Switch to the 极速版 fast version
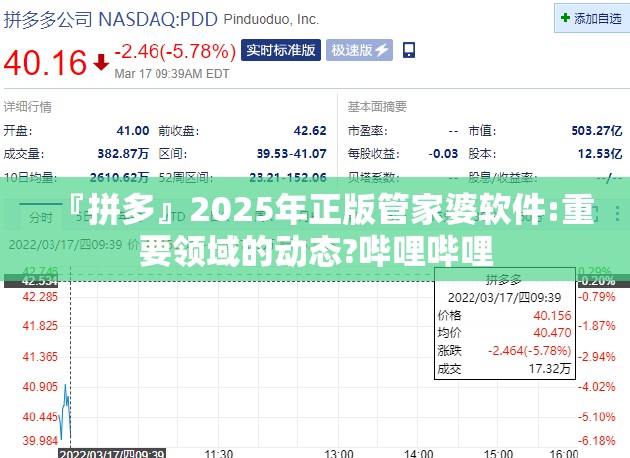 (x=359, y=50)
